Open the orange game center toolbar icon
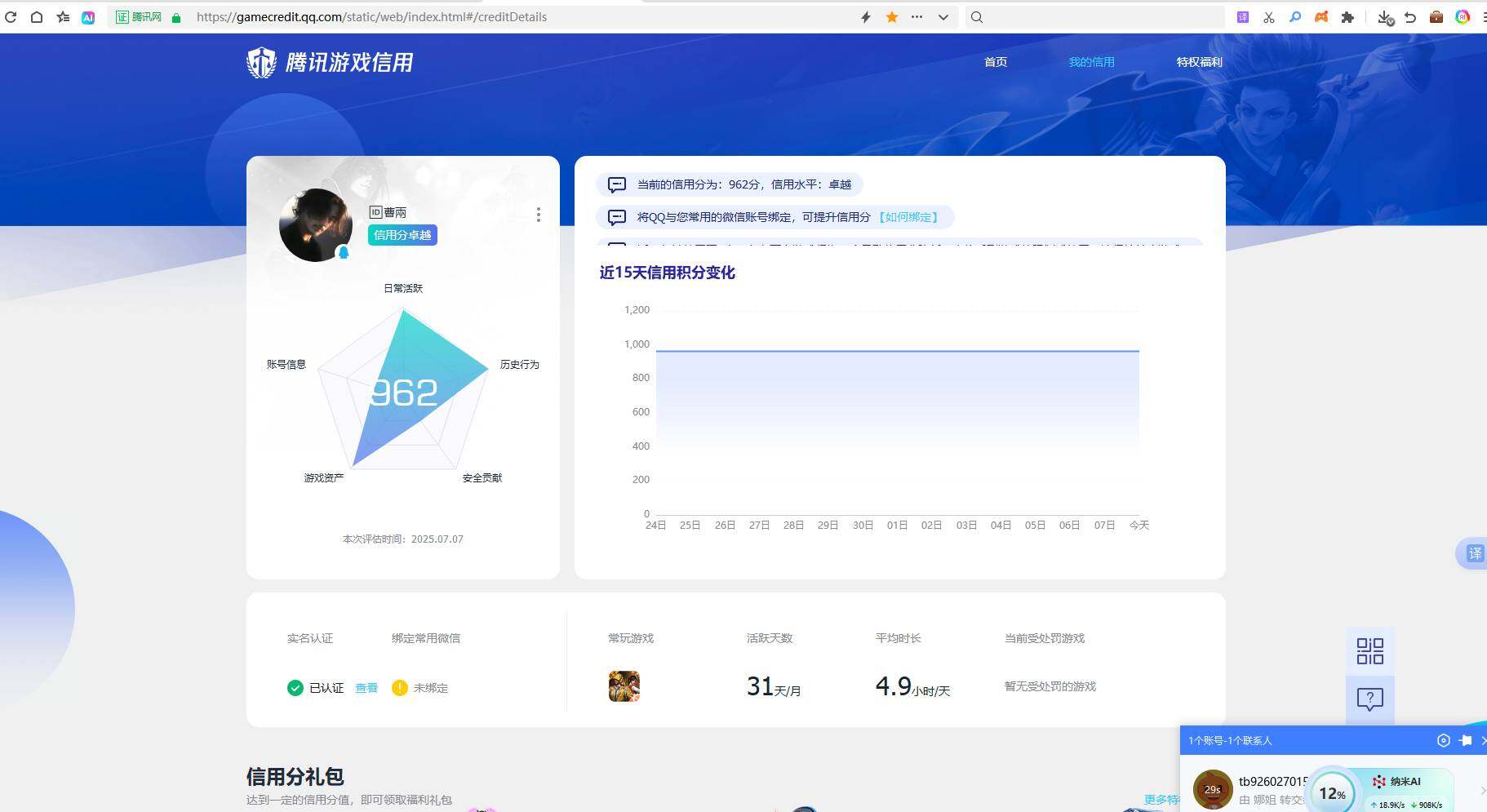 click(1321, 17)
